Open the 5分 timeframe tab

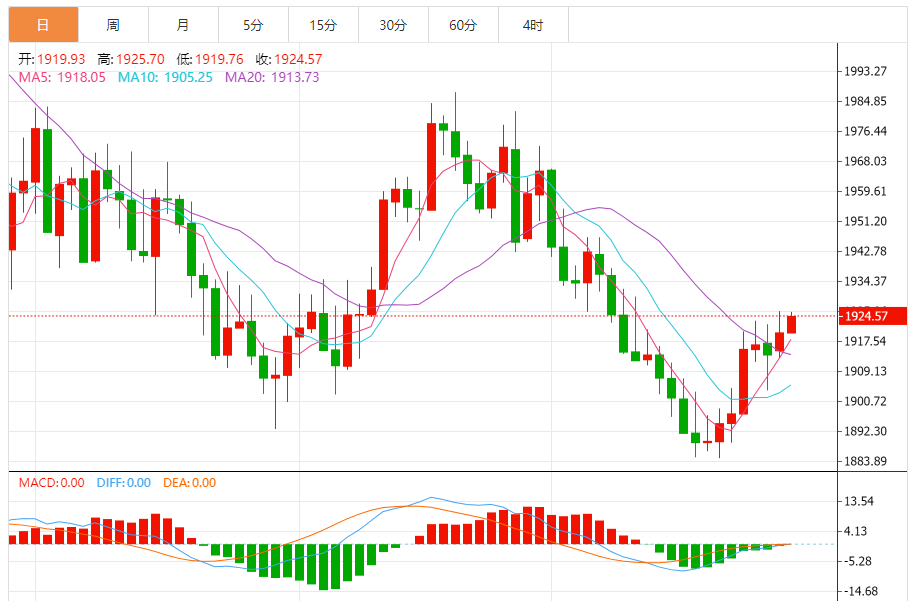click(x=254, y=25)
